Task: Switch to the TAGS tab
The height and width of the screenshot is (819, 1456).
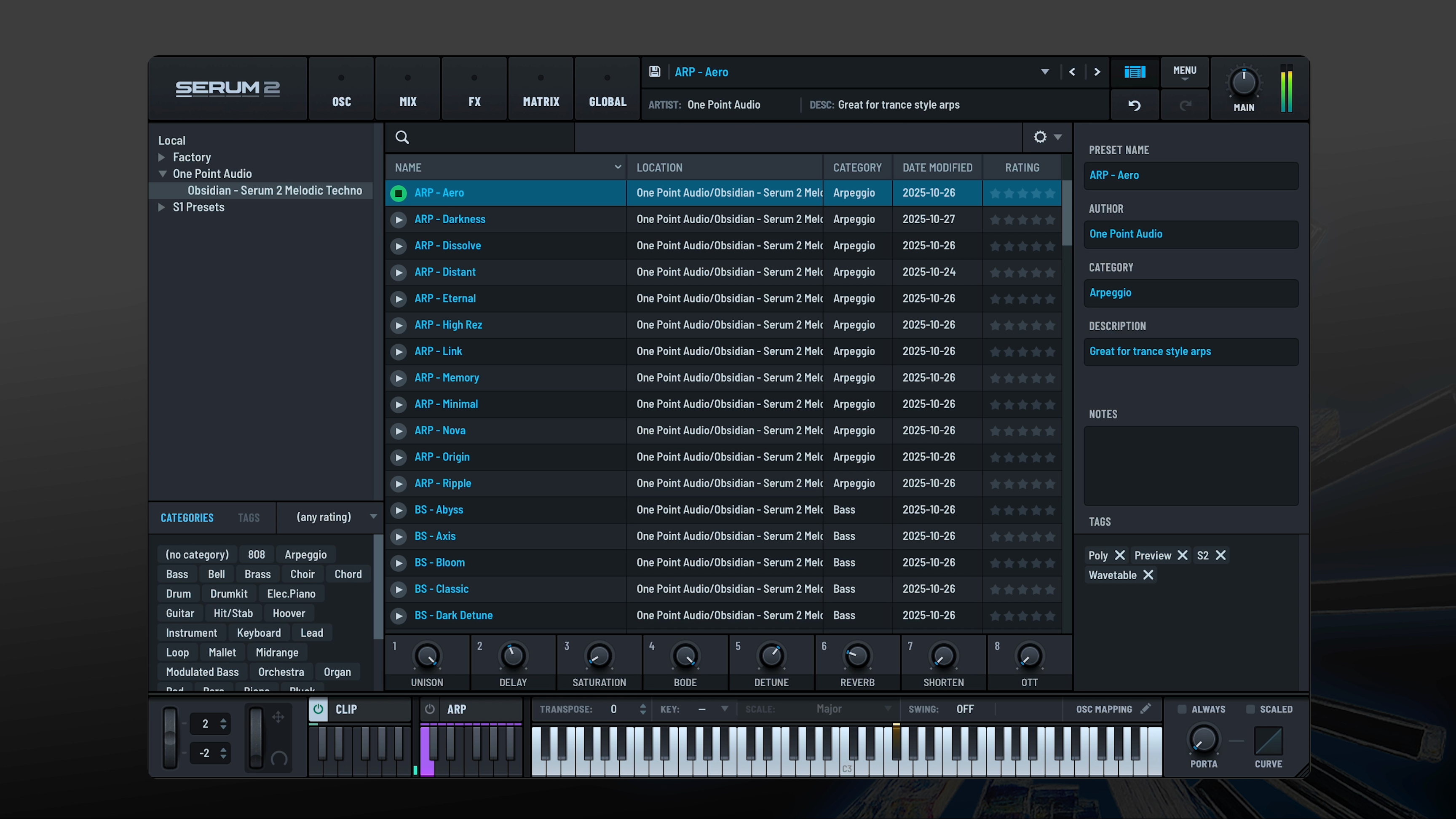Action: point(249,518)
